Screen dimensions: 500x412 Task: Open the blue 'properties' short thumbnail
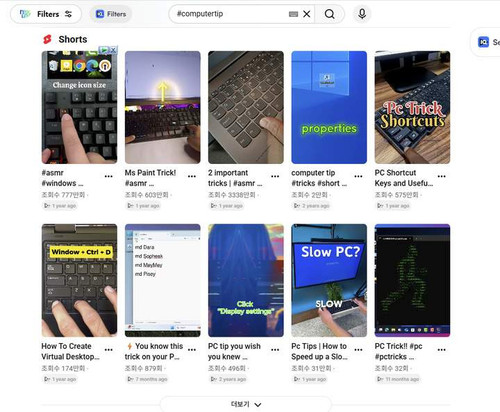(329, 107)
